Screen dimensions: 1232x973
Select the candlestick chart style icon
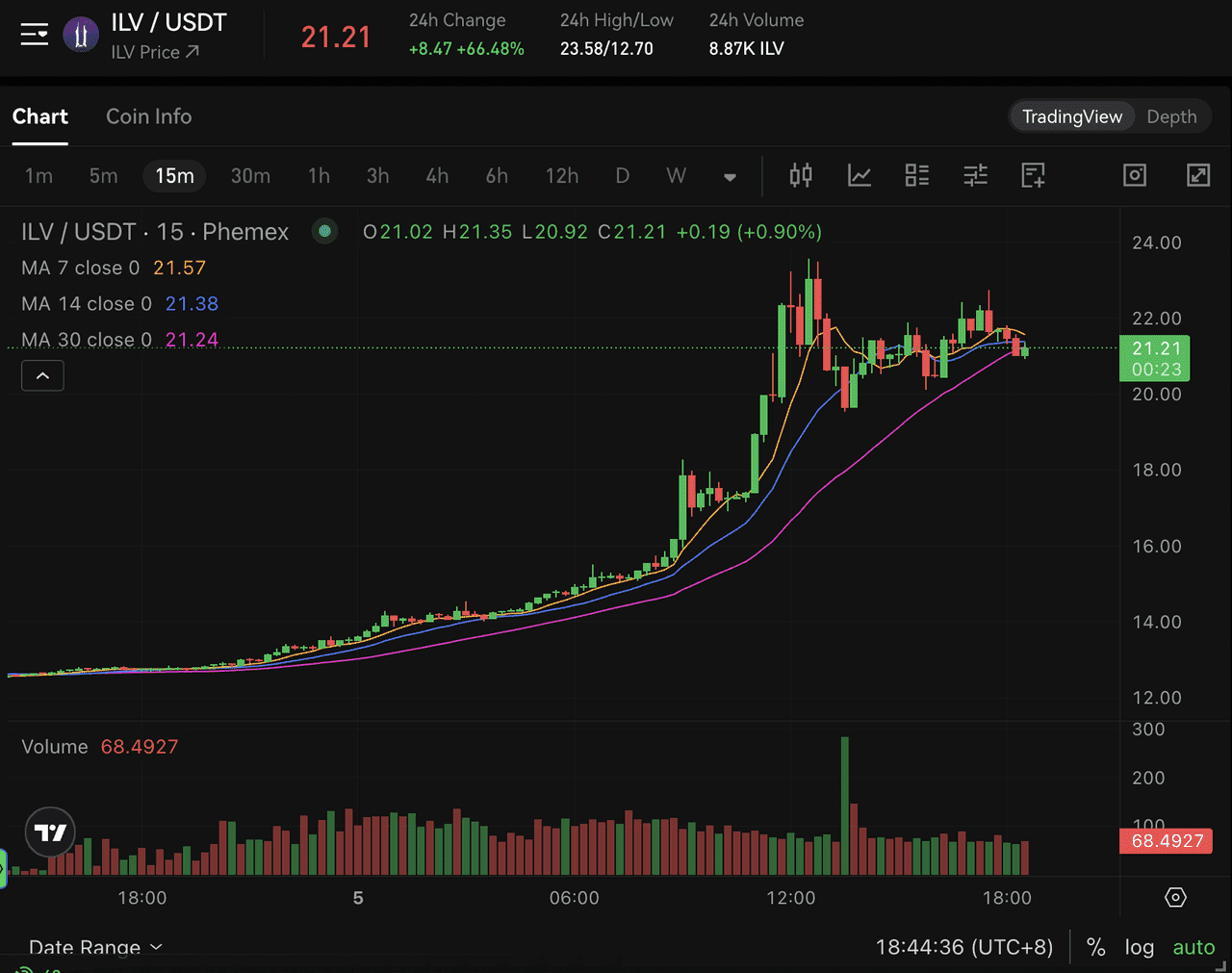(x=800, y=176)
